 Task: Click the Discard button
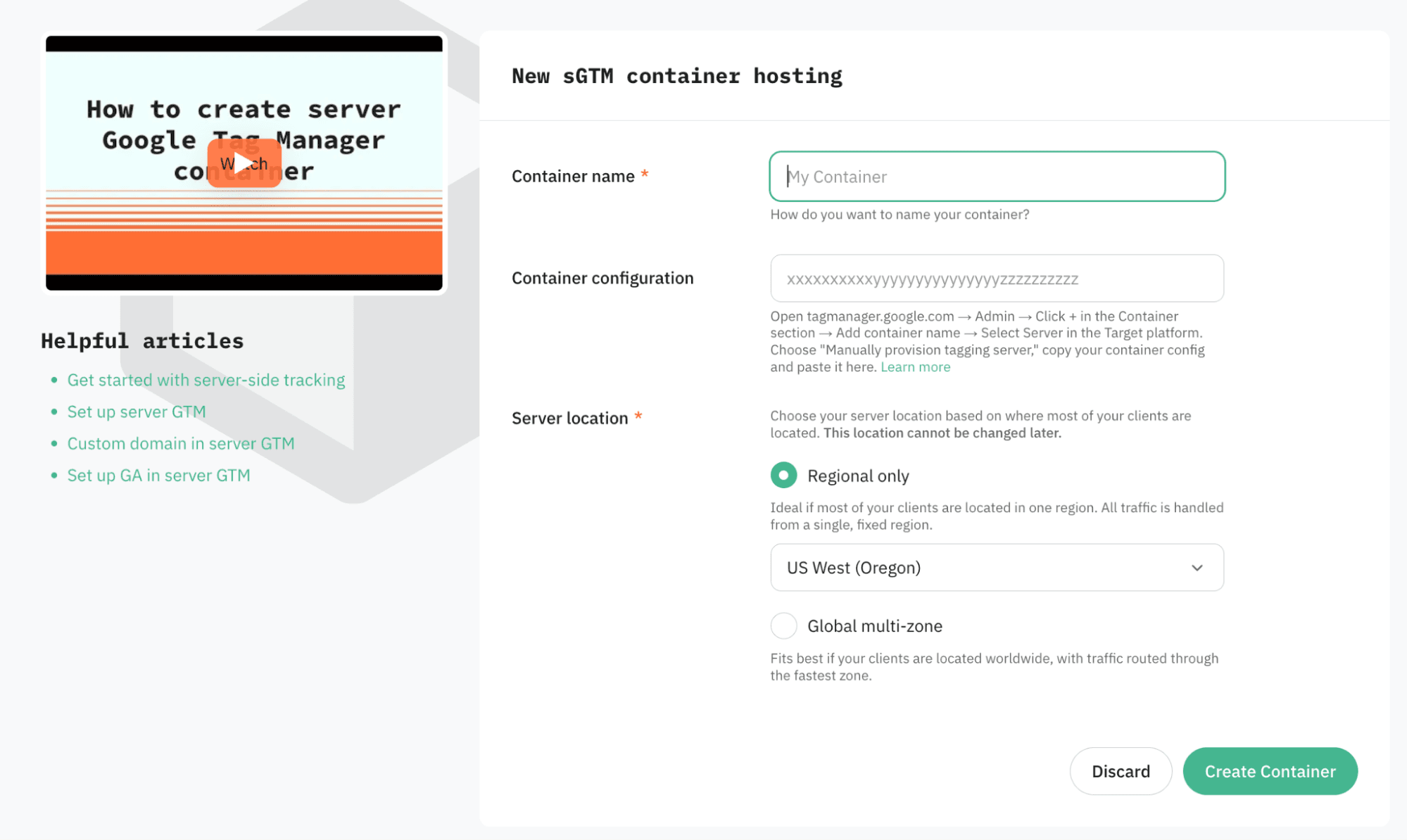(1121, 772)
